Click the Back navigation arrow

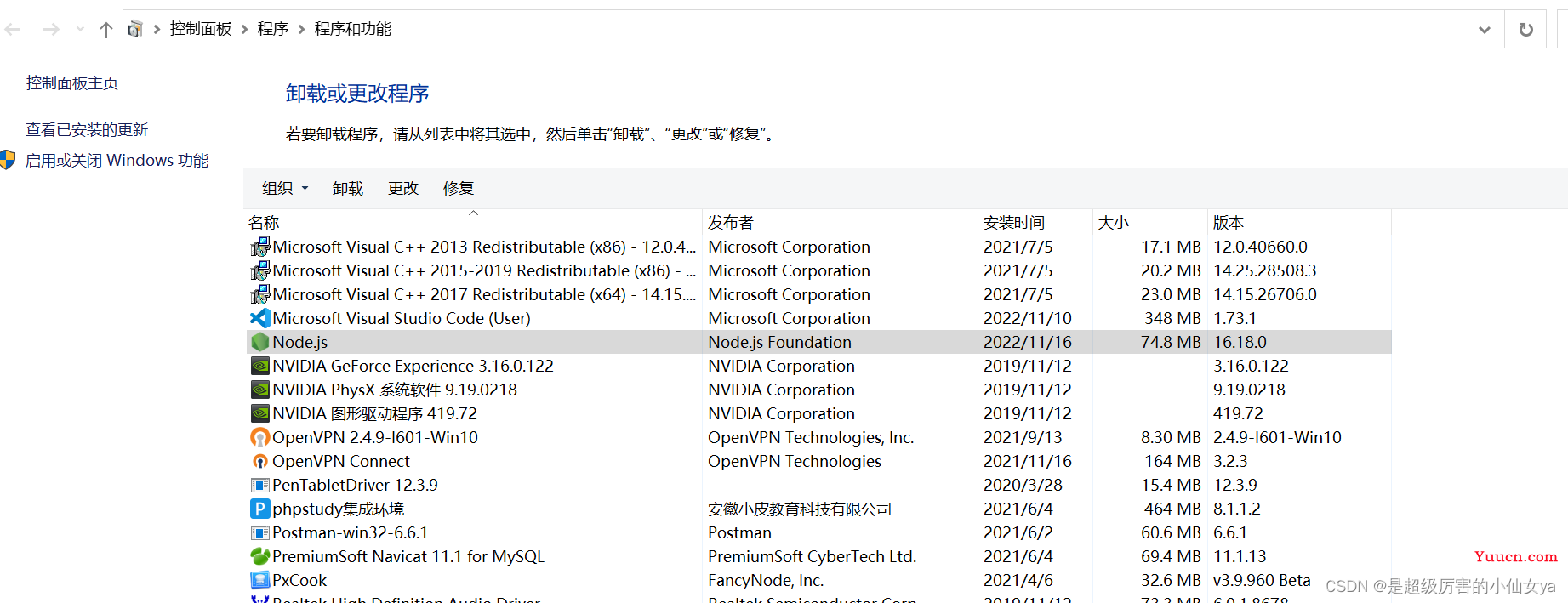tap(13, 30)
